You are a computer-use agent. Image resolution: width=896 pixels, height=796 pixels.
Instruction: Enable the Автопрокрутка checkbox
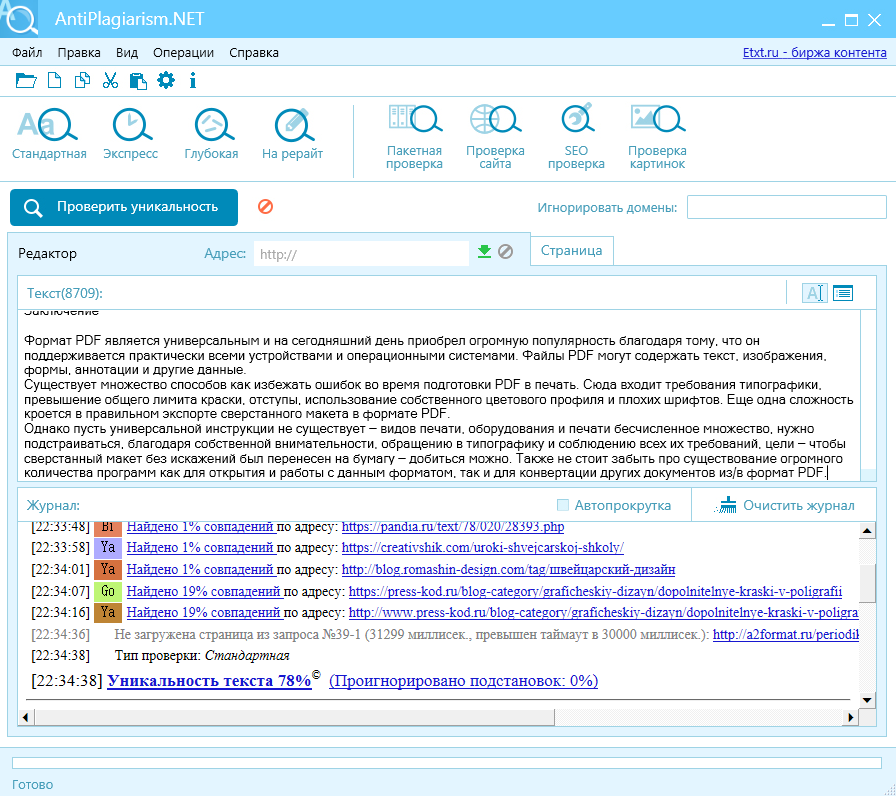pyautogui.click(x=563, y=505)
